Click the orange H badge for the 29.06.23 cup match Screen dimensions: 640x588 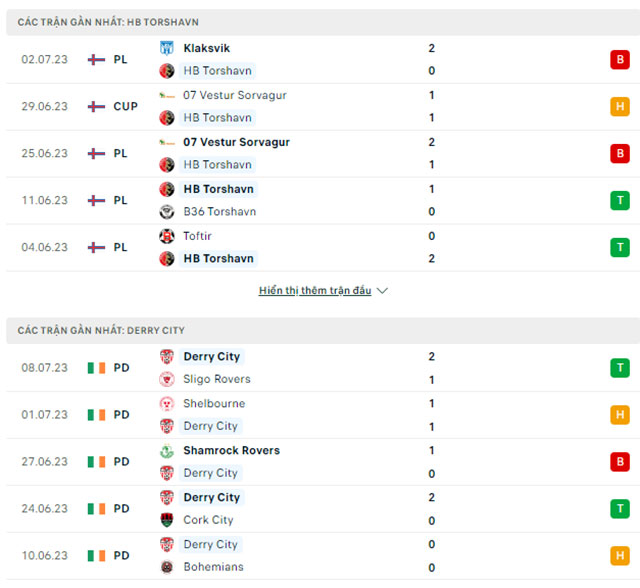pos(620,106)
